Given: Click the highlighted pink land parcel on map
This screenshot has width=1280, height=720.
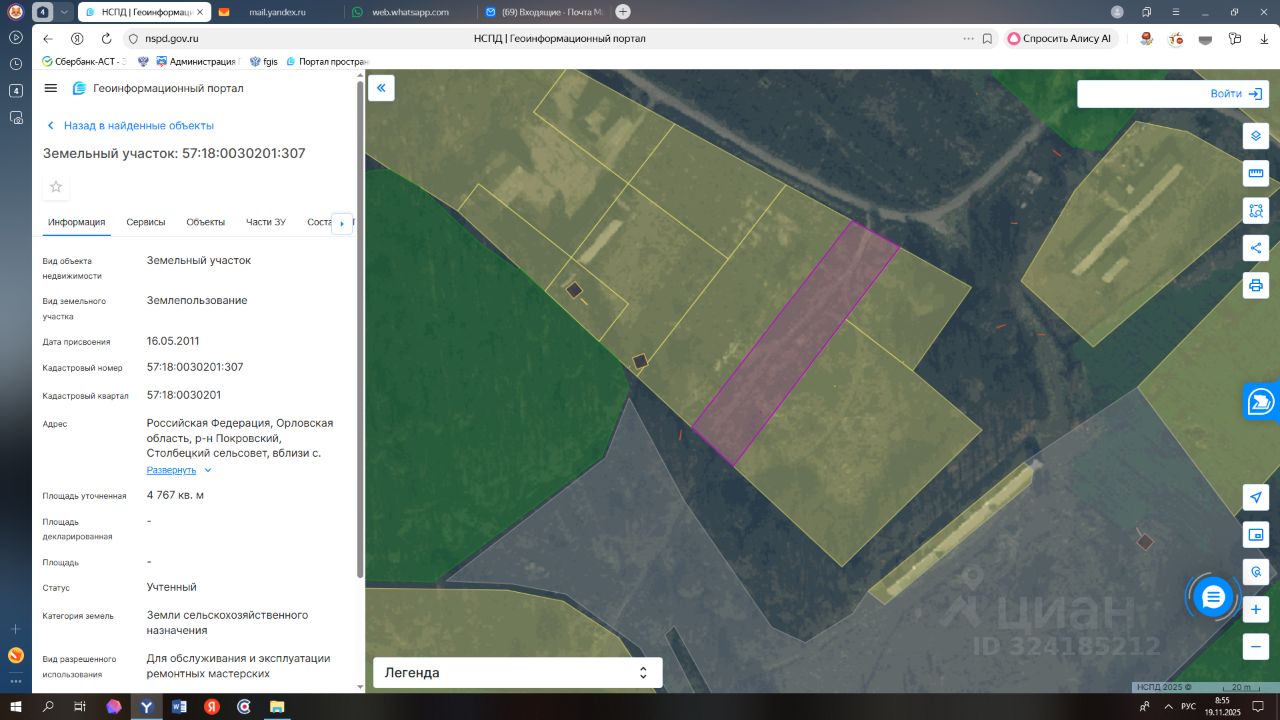Looking at the screenshot, I should pyautogui.click(x=795, y=343).
